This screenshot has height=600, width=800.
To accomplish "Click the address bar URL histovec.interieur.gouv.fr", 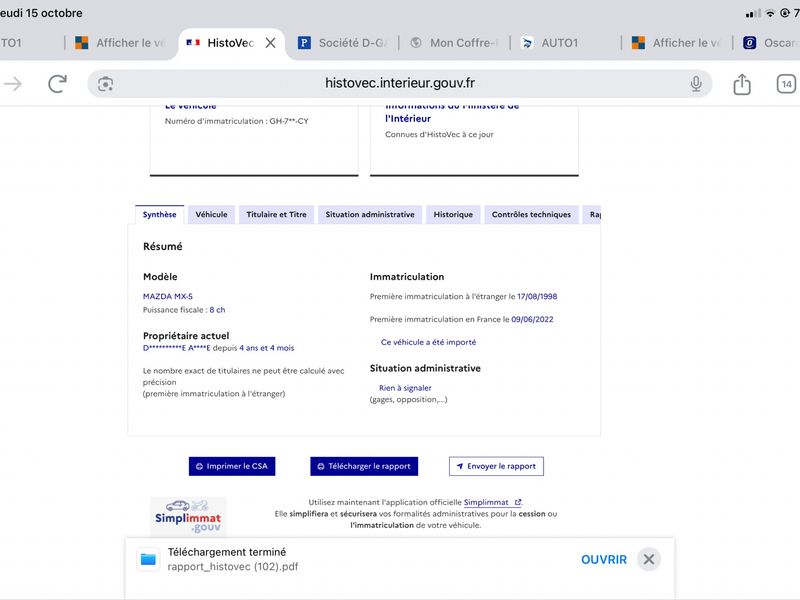I will pos(400,83).
